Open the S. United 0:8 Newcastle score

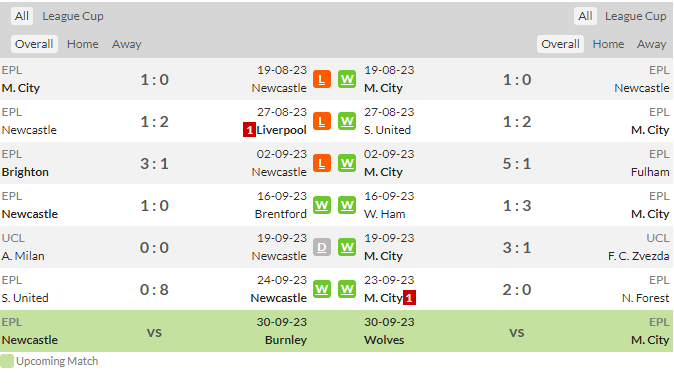[154, 289]
